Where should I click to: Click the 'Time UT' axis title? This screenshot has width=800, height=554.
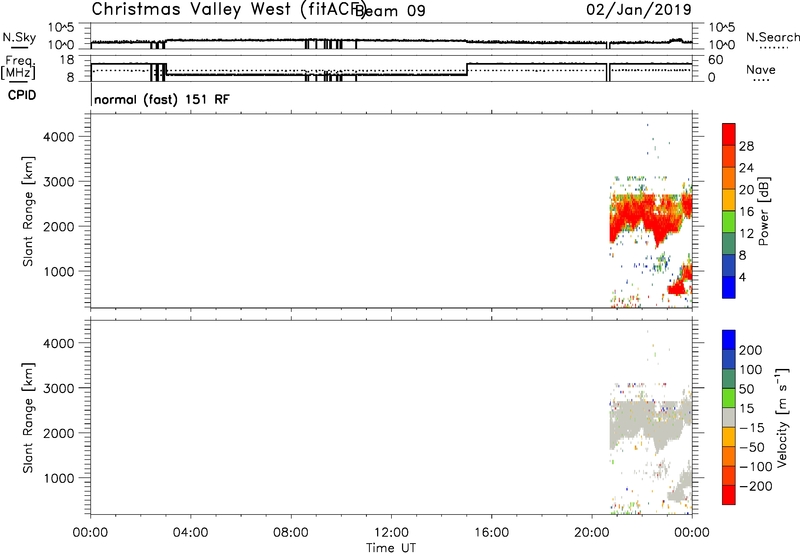tap(391, 548)
